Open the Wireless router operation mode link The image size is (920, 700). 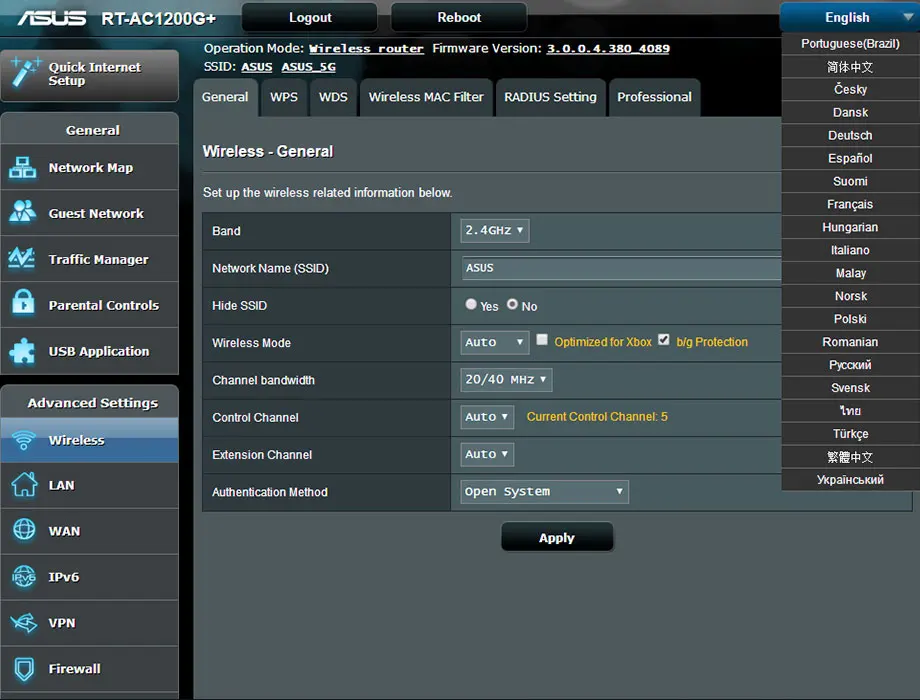366,49
